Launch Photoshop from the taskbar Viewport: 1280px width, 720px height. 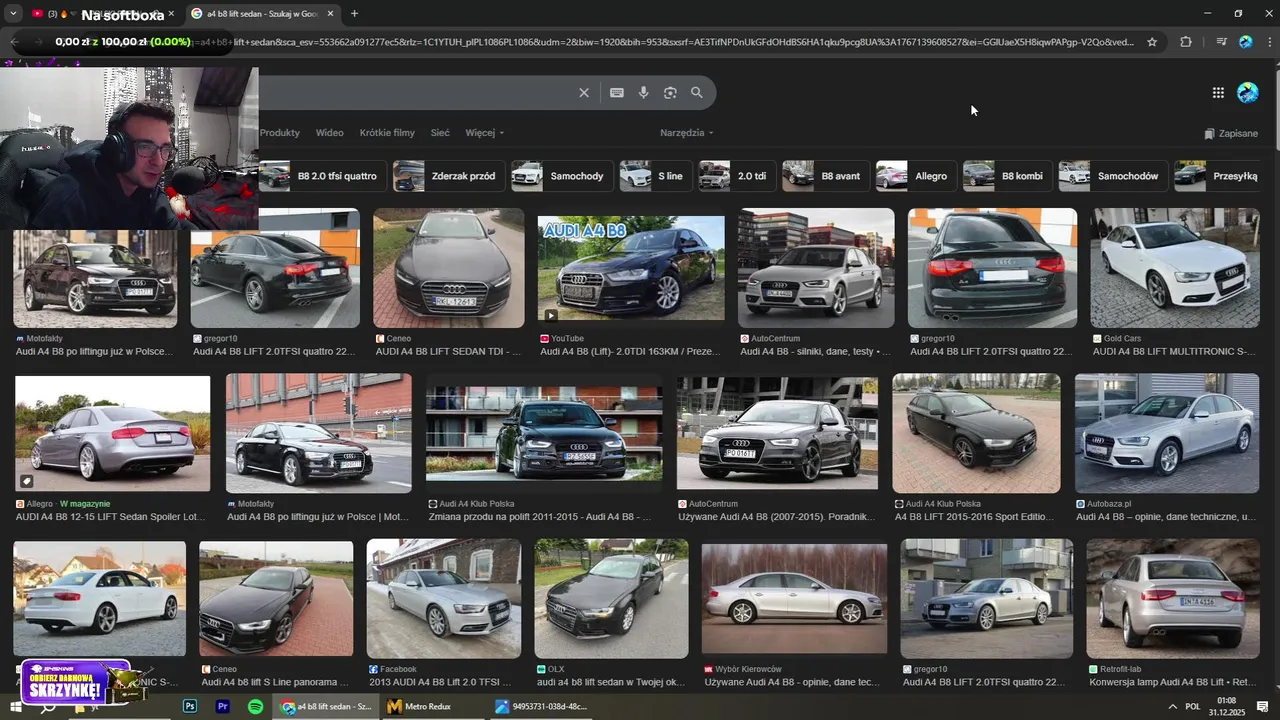pos(190,706)
